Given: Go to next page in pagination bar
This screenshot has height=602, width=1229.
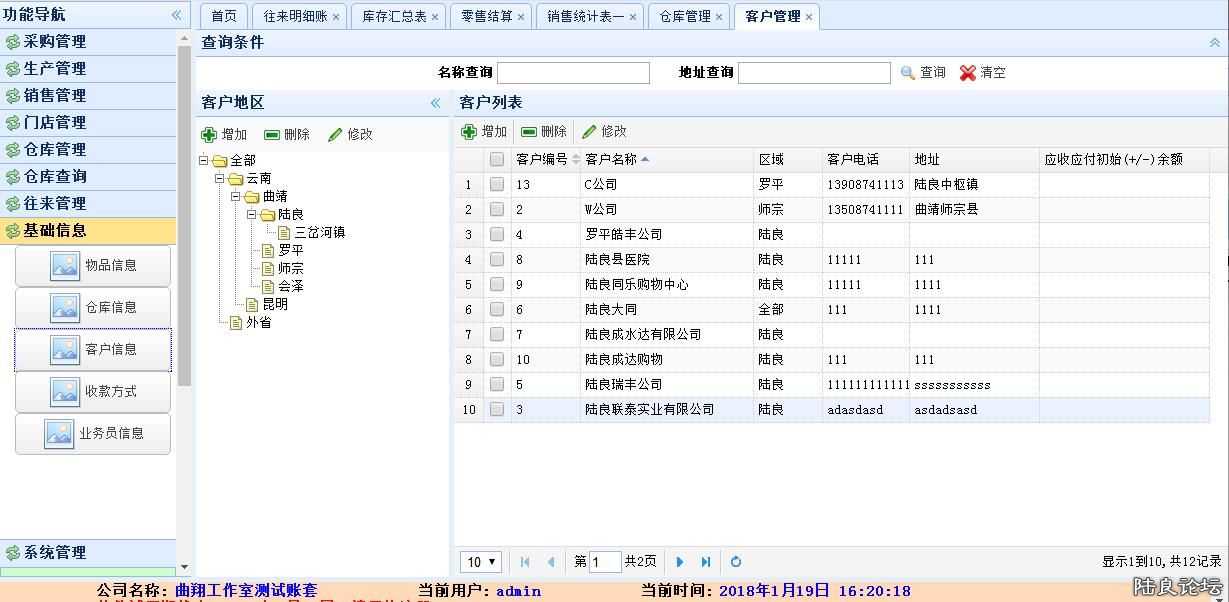Looking at the screenshot, I should pyautogui.click(x=680, y=562).
